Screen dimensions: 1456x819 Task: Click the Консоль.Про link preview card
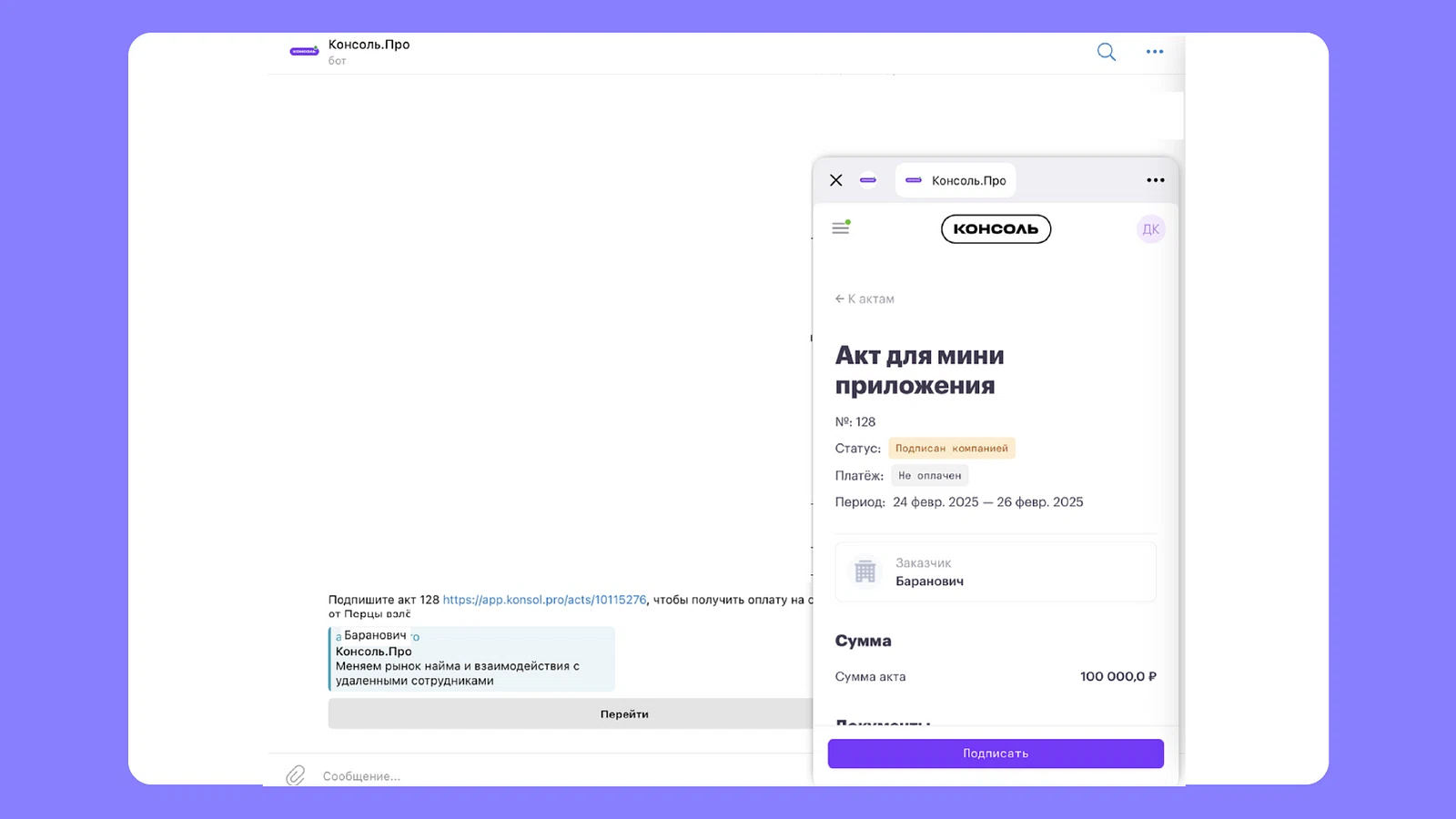coord(471,659)
